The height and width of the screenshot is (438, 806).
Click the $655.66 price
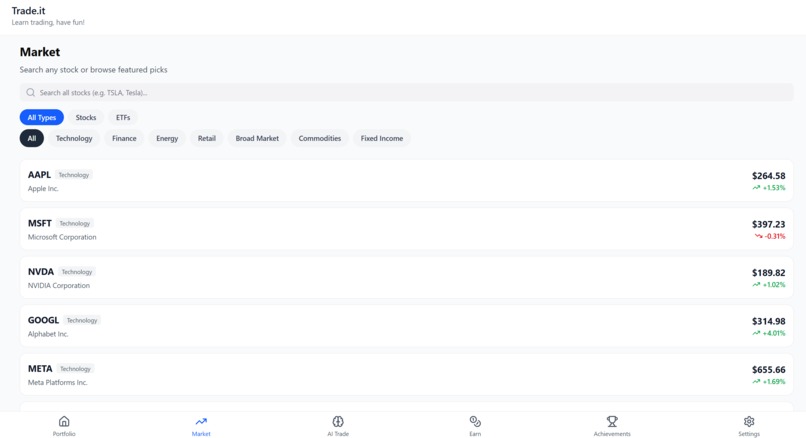coord(768,370)
